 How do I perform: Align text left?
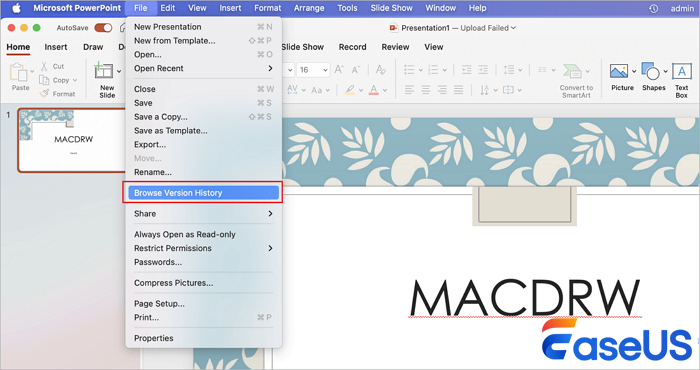pos(409,90)
